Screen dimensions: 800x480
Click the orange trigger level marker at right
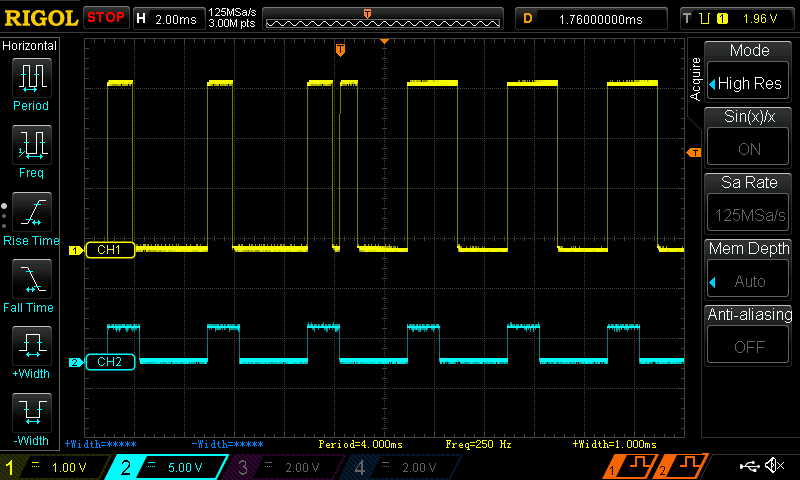pyautogui.click(x=694, y=153)
